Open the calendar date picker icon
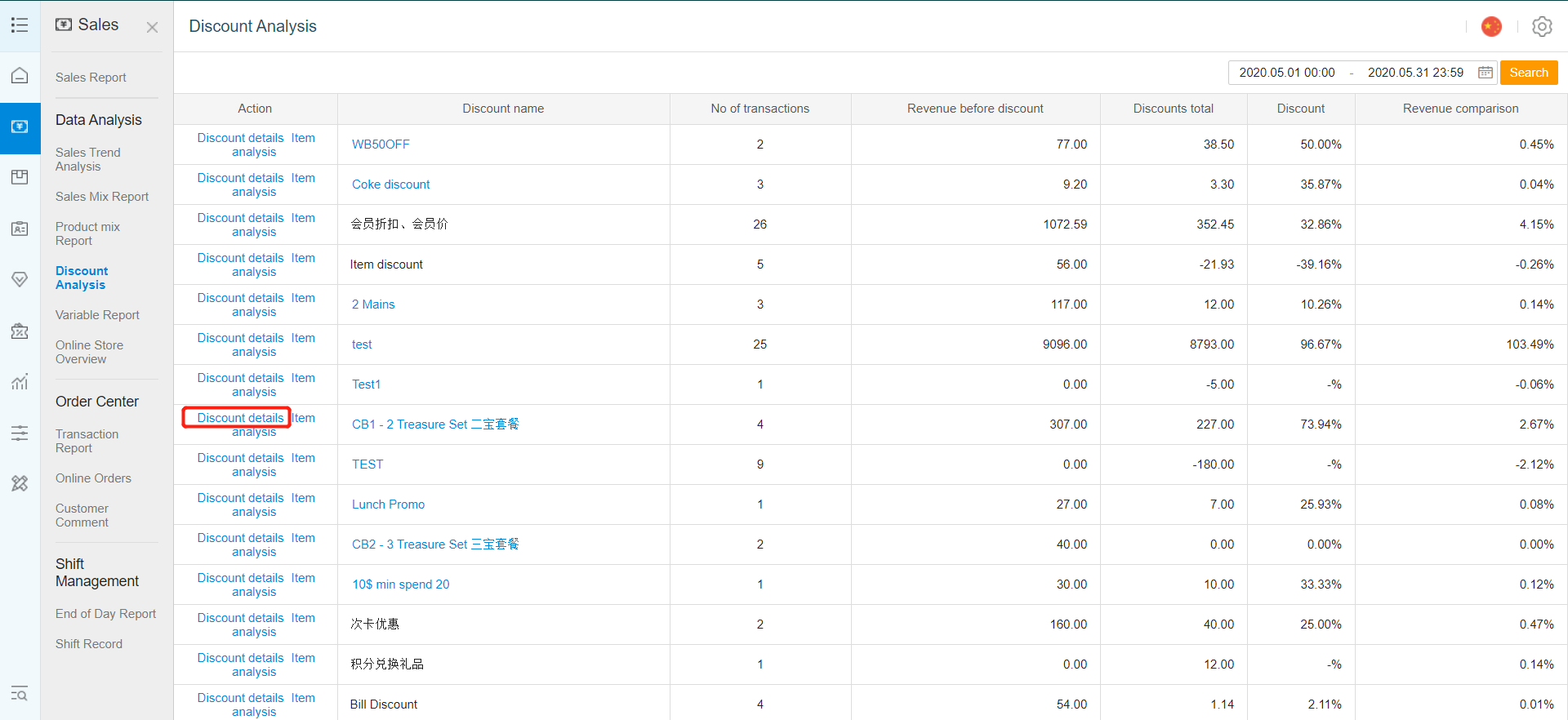 [1486, 73]
